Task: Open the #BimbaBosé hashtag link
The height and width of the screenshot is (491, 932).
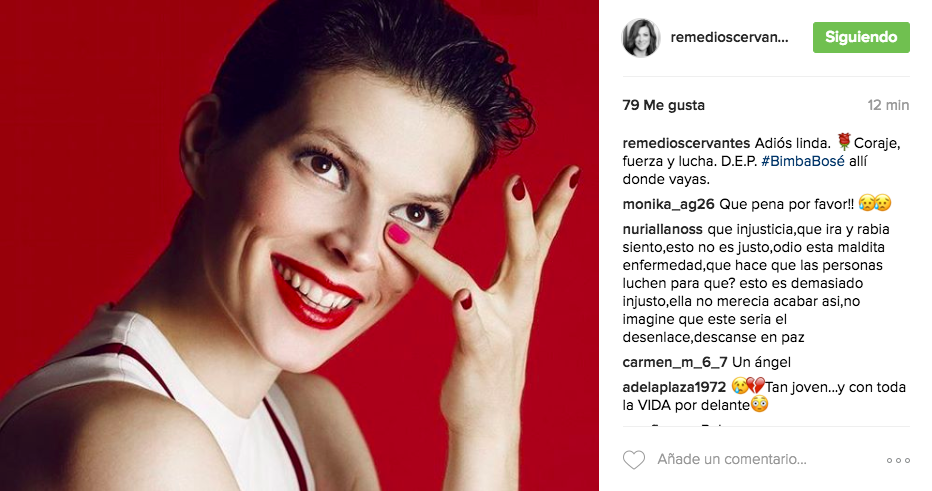Action: point(802,161)
